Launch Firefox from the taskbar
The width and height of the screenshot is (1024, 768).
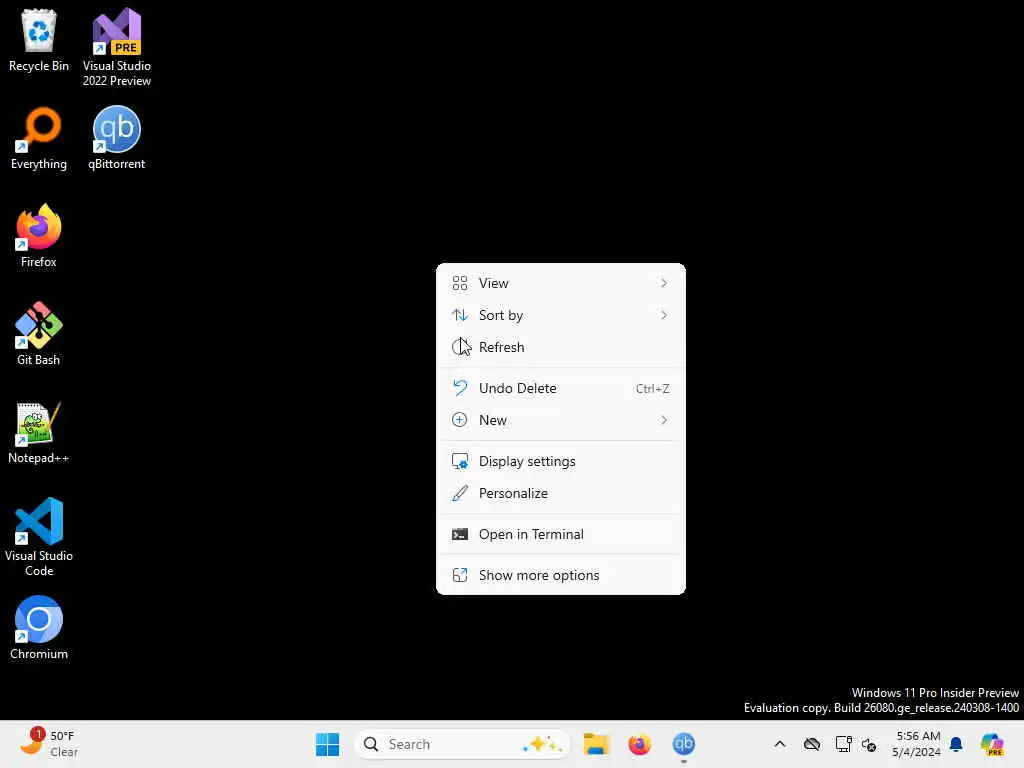click(639, 744)
